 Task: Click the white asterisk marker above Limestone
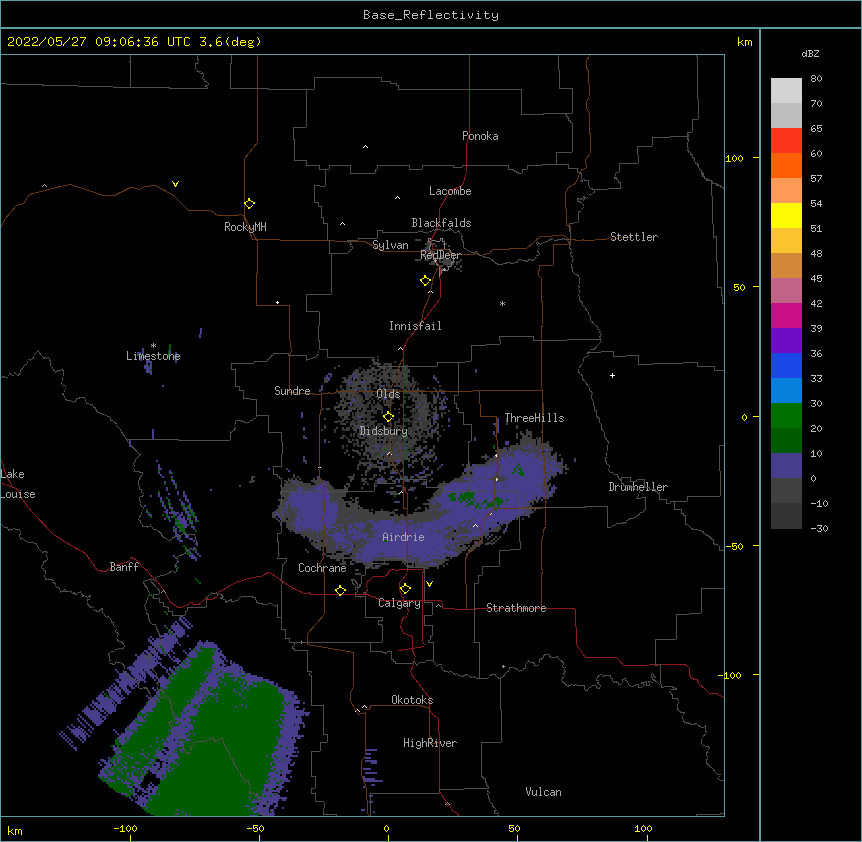pos(153,346)
